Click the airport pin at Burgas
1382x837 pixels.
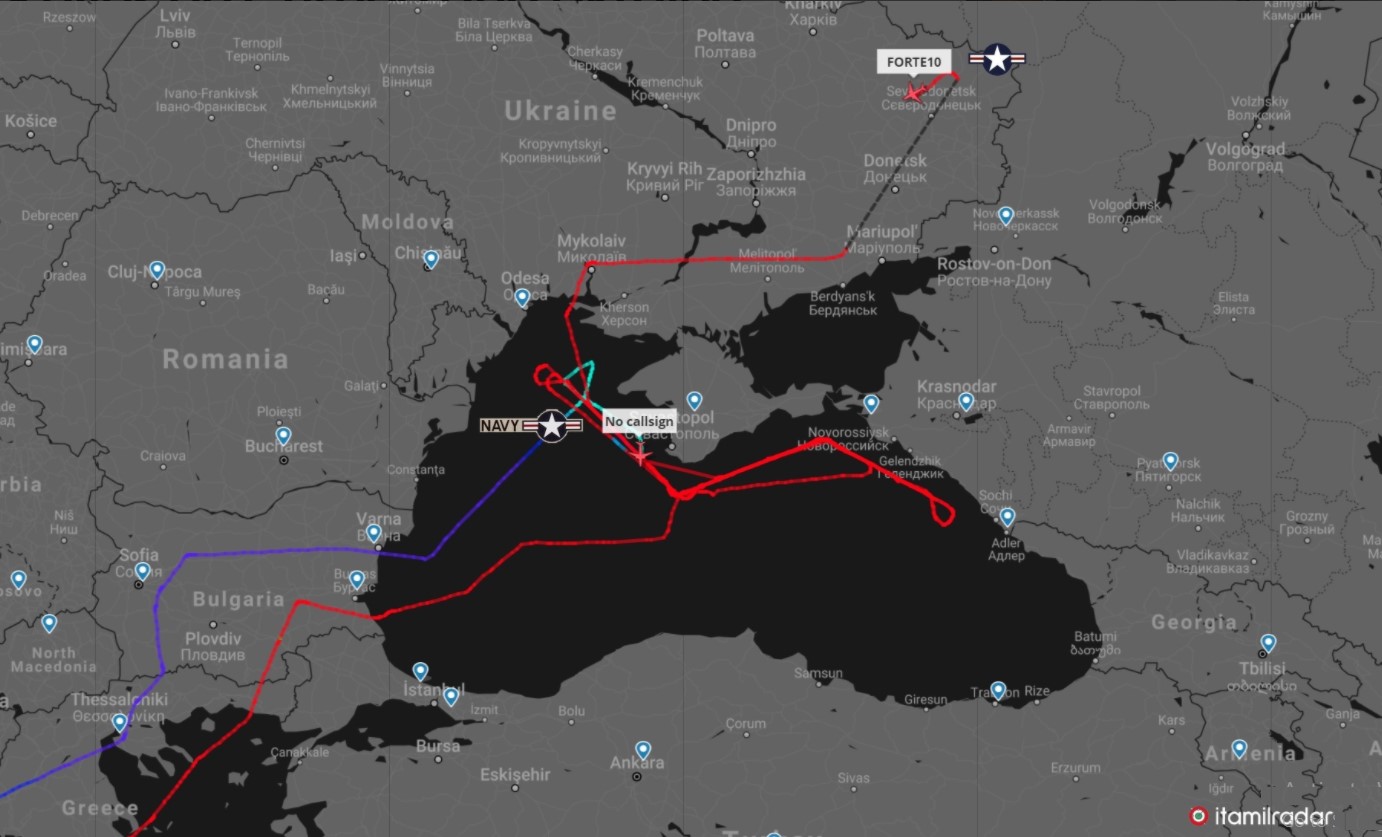coord(356,580)
